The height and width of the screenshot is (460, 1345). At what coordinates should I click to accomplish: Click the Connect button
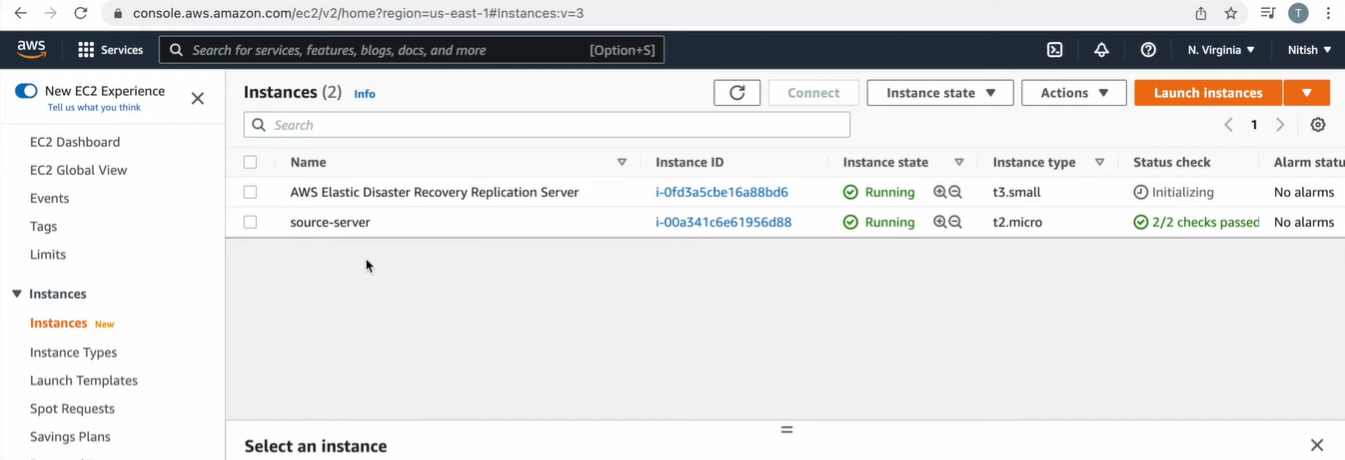point(814,93)
